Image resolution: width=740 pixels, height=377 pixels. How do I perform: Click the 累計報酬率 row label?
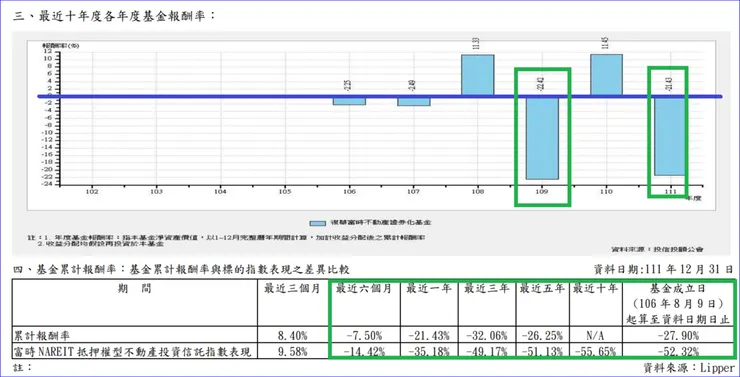[x=42, y=335]
